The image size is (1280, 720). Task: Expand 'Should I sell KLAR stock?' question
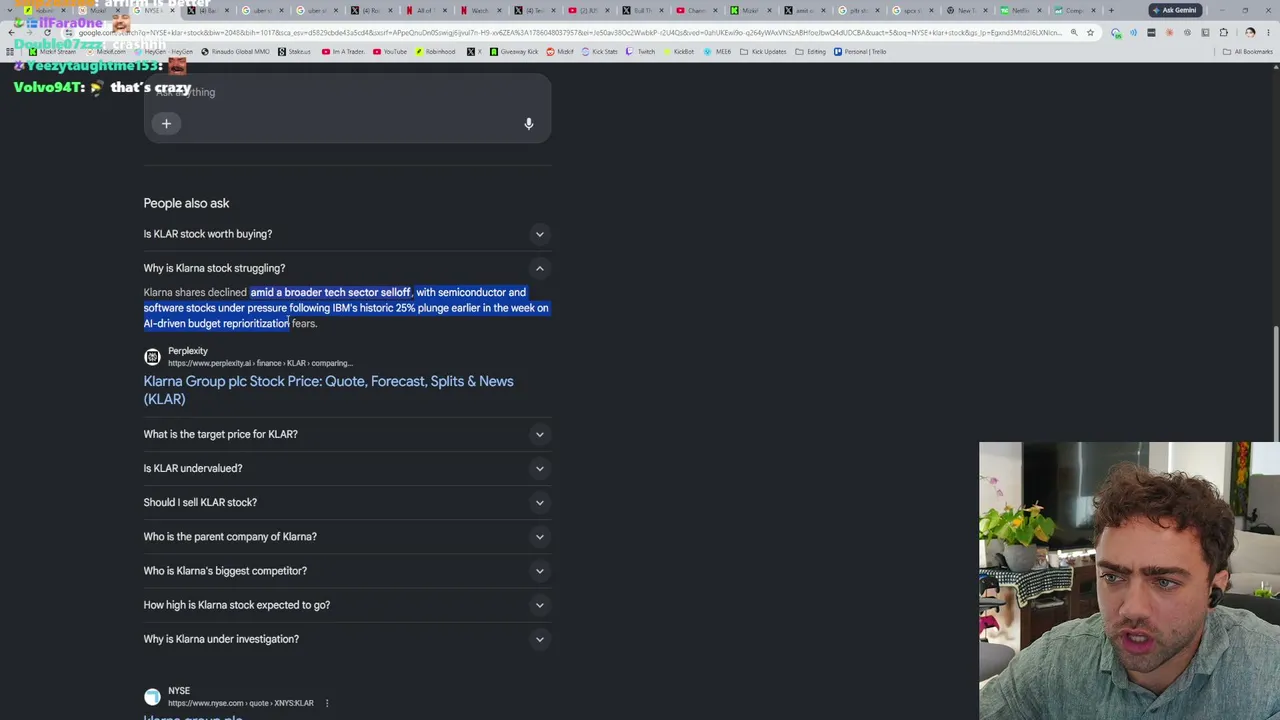[347, 502]
